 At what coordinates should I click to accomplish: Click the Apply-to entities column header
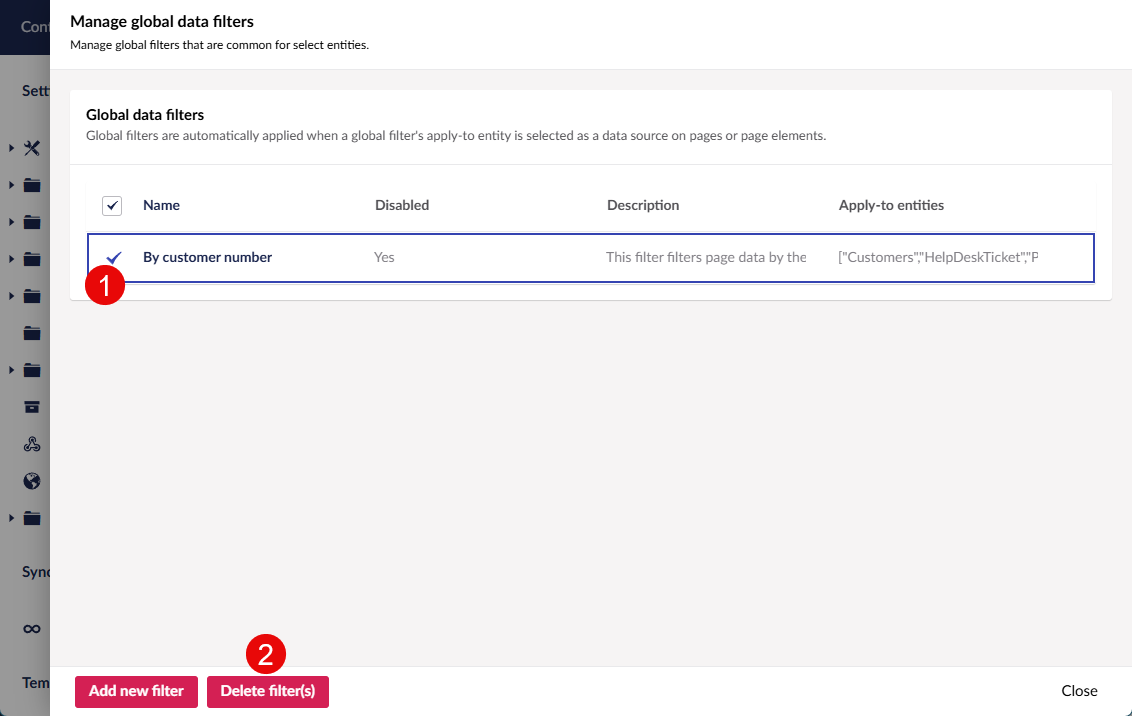[891, 205]
